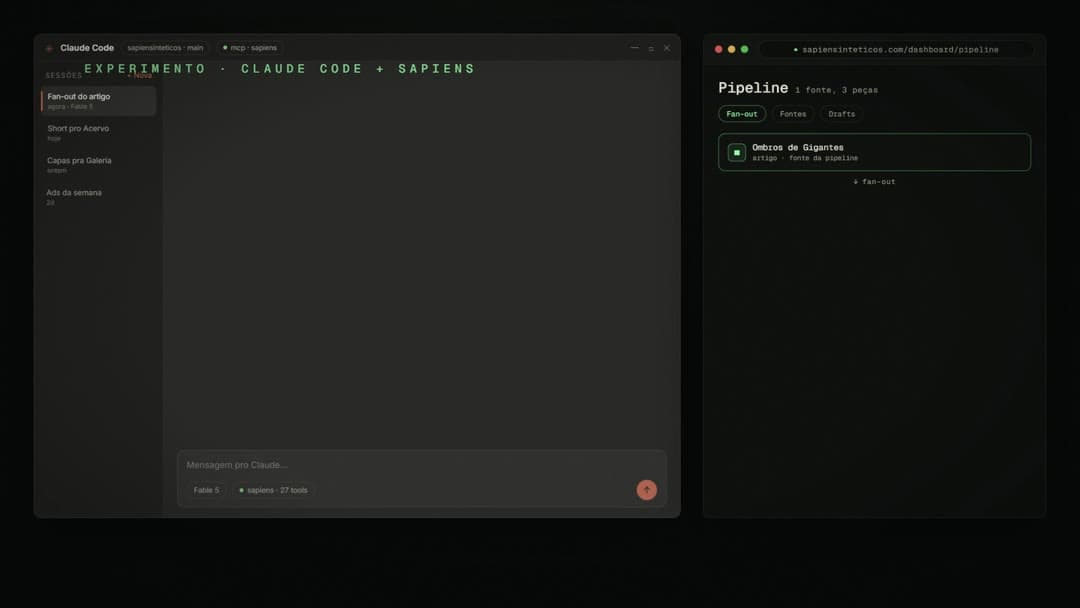This screenshot has width=1080, height=608.
Task: Click the '1 fonte, 3 peças' text
Action: [836, 90]
